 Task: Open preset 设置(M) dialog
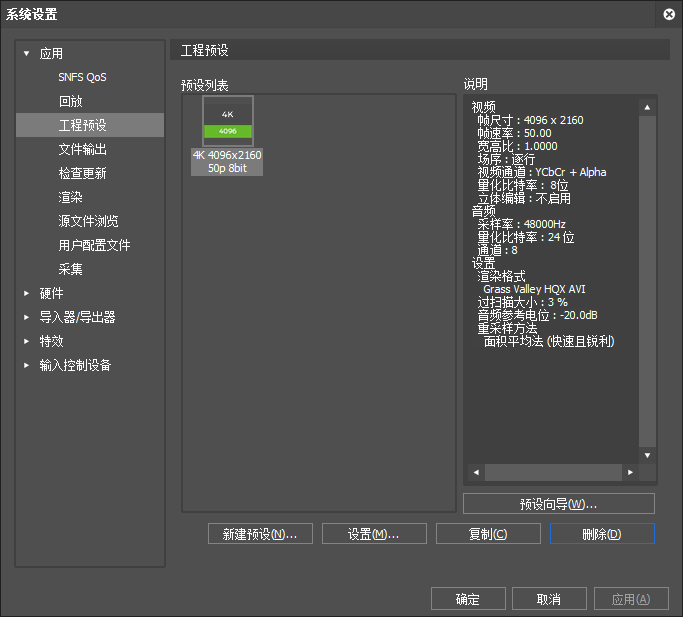coord(374,534)
